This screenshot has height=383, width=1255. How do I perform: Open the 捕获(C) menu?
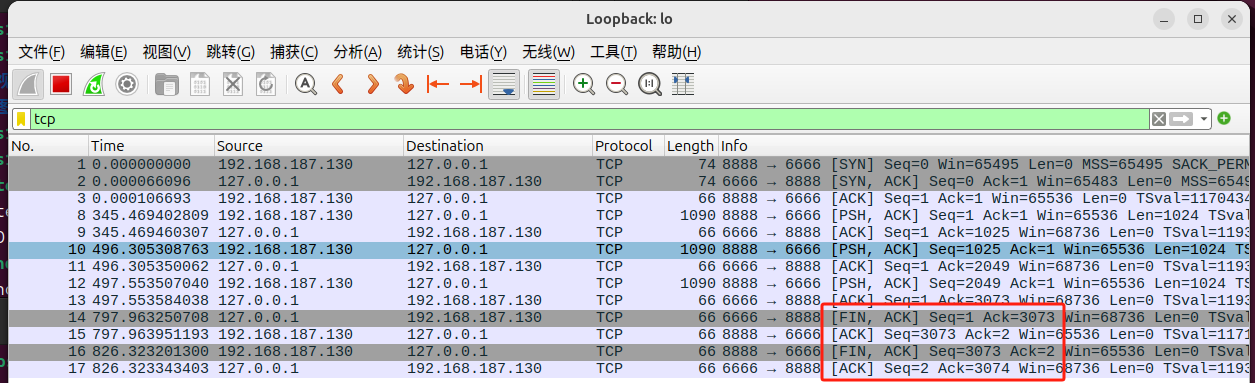click(x=294, y=52)
